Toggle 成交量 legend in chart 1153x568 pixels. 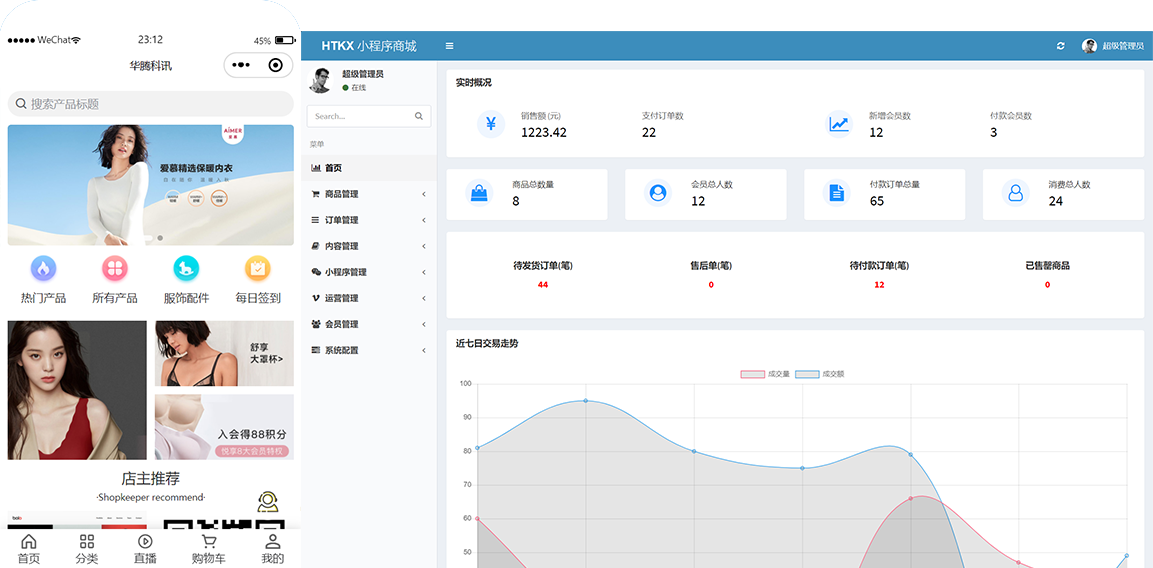(x=765, y=374)
